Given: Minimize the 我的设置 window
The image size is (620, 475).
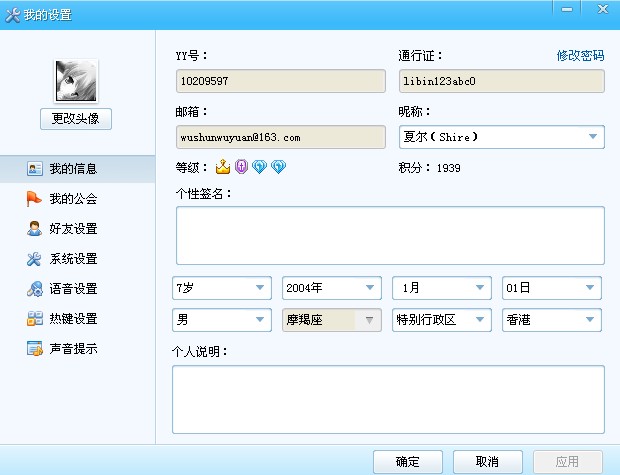Looking at the screenshot, I should (x=567, y=9).
